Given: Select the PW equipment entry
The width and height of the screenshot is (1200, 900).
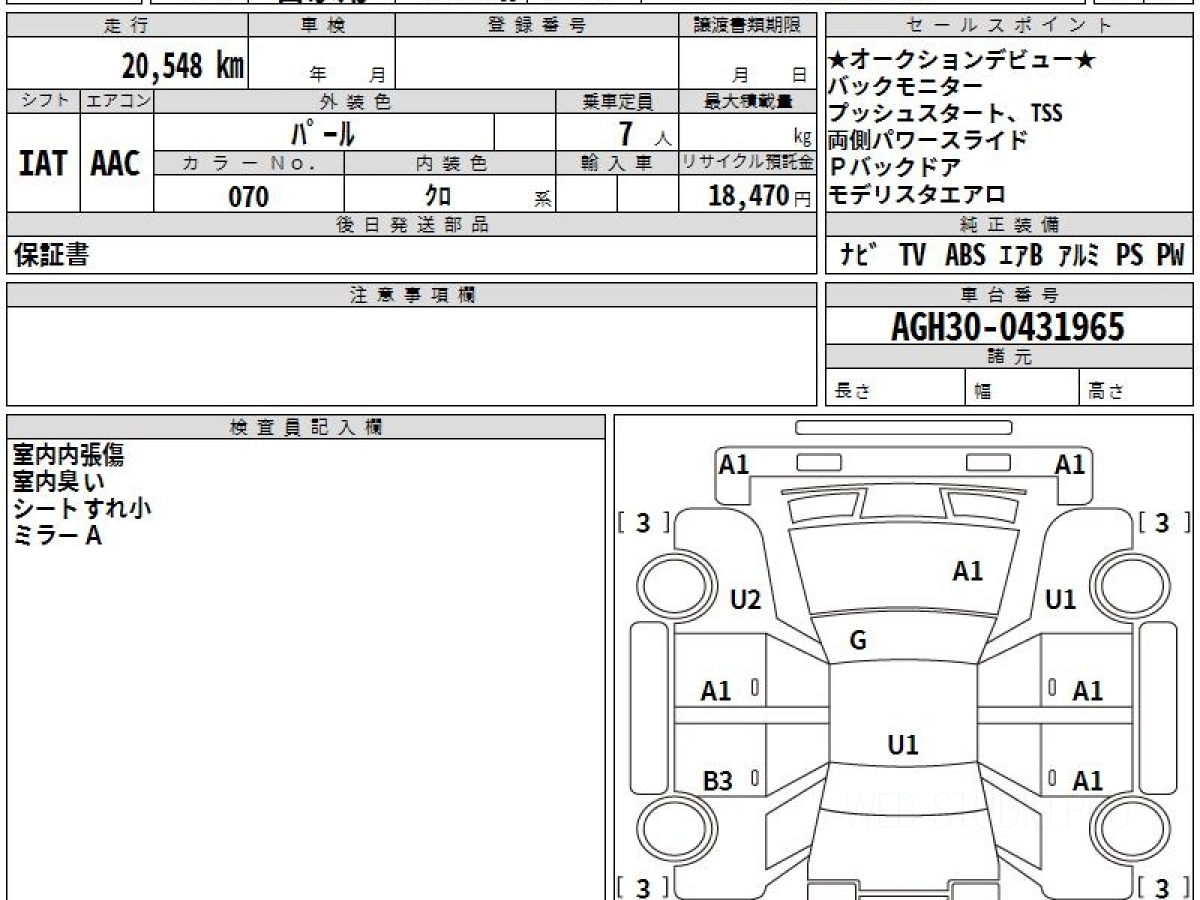Looking at the screenshot, I should (1170, 255).
